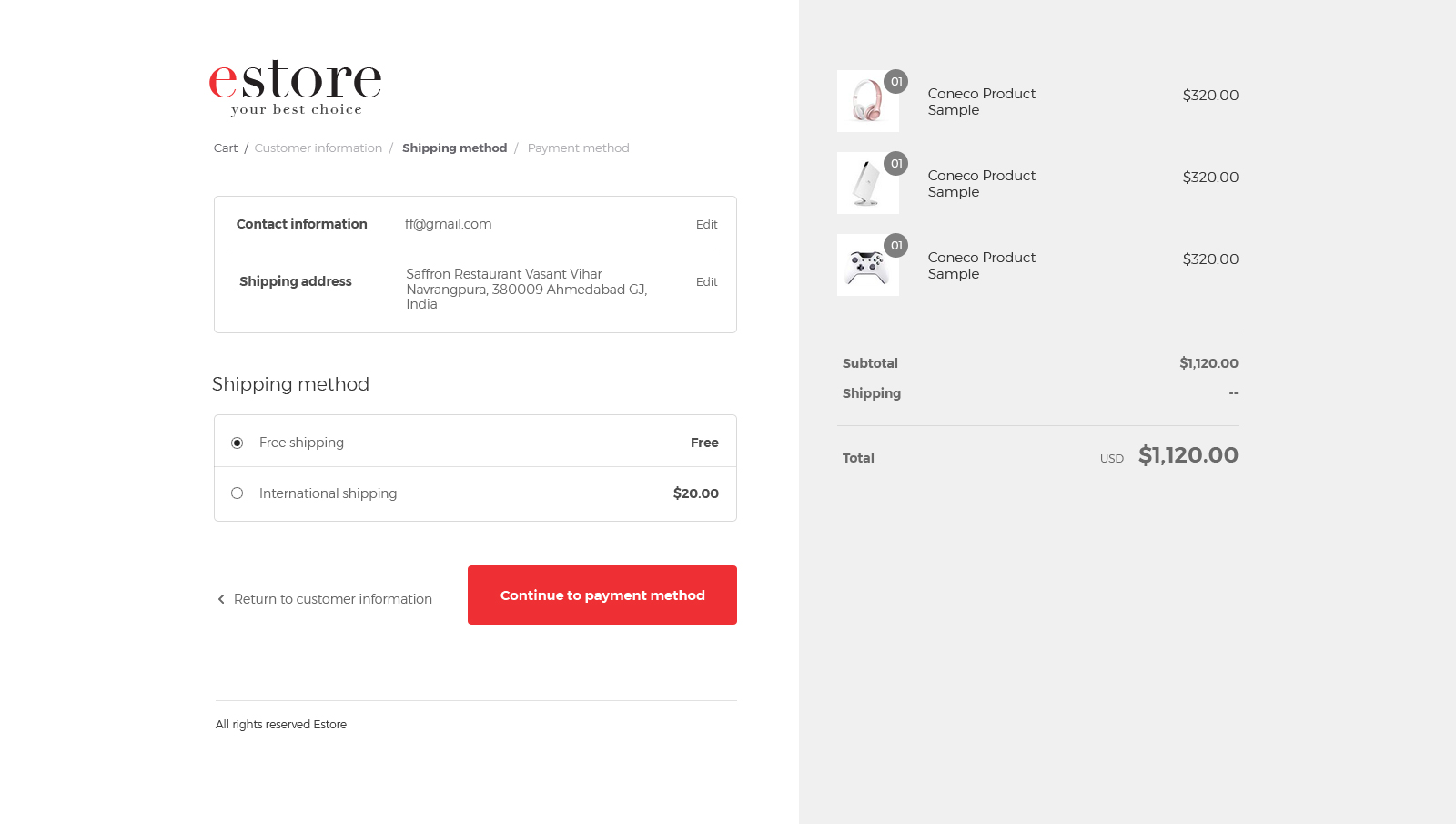Click the back chevron beside Return link
The height and width of the screenshot is (824, 1456).
click(221, 599)
